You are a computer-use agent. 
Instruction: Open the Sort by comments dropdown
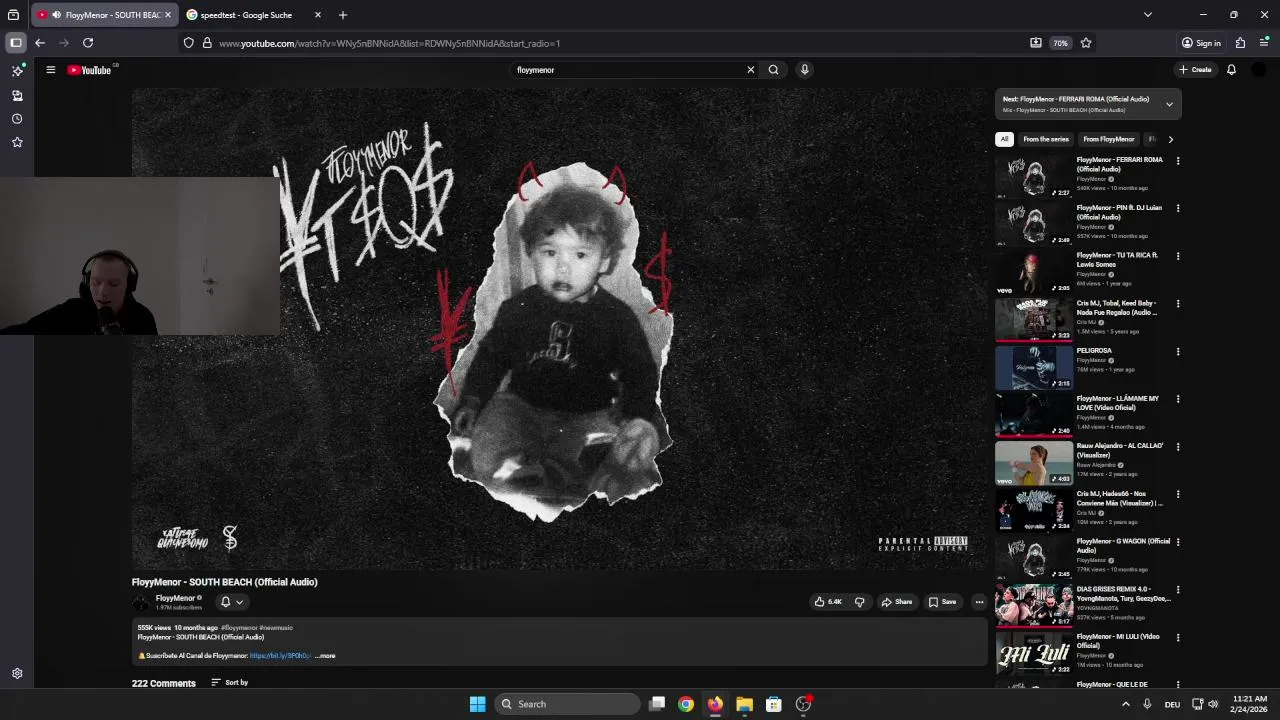[230, 683]
